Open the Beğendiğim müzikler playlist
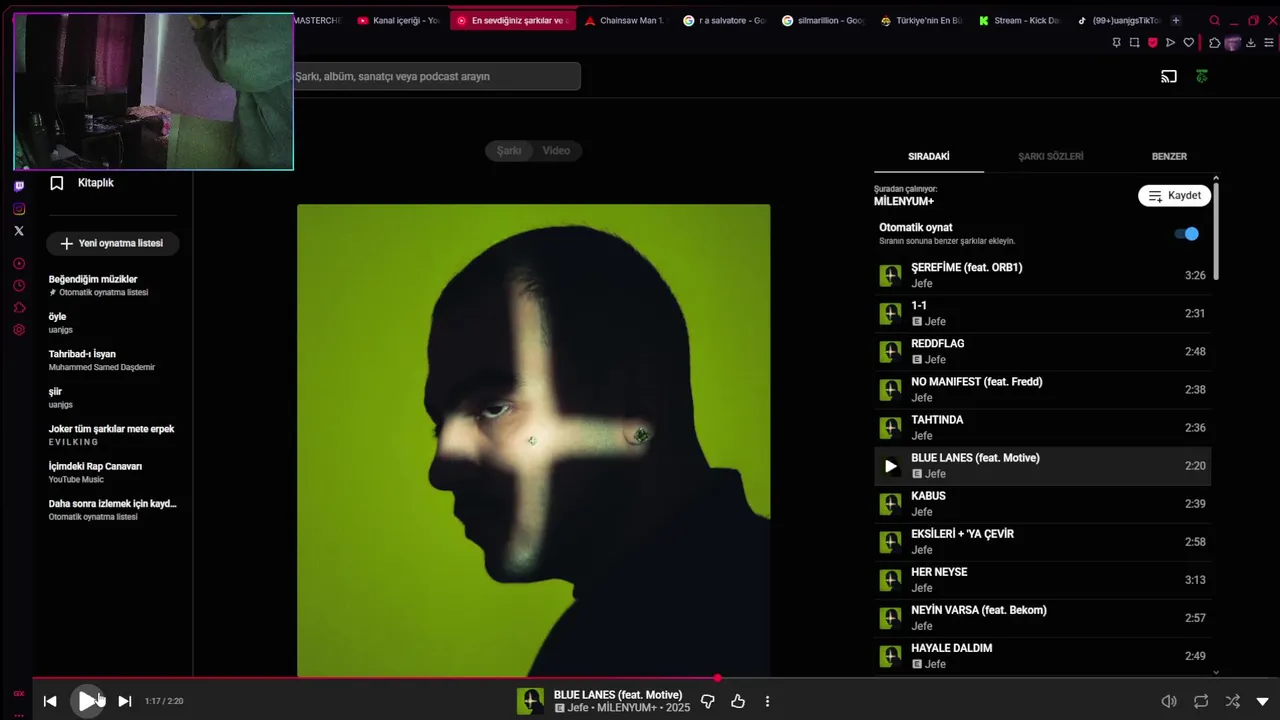1280x720 pixels. pos(112,285)
